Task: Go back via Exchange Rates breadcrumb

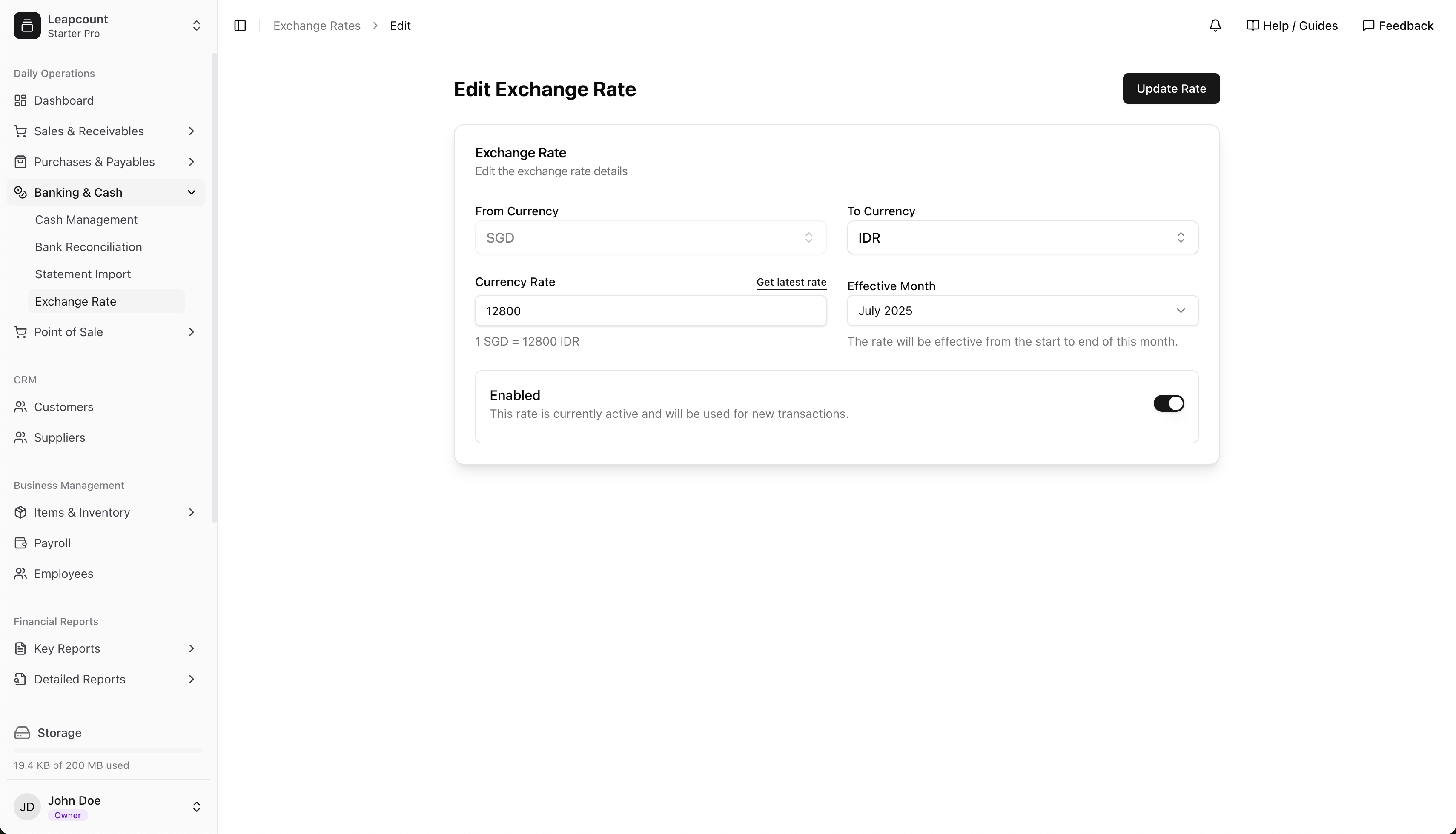Action: pyautogui.click(x=317, y=26)
